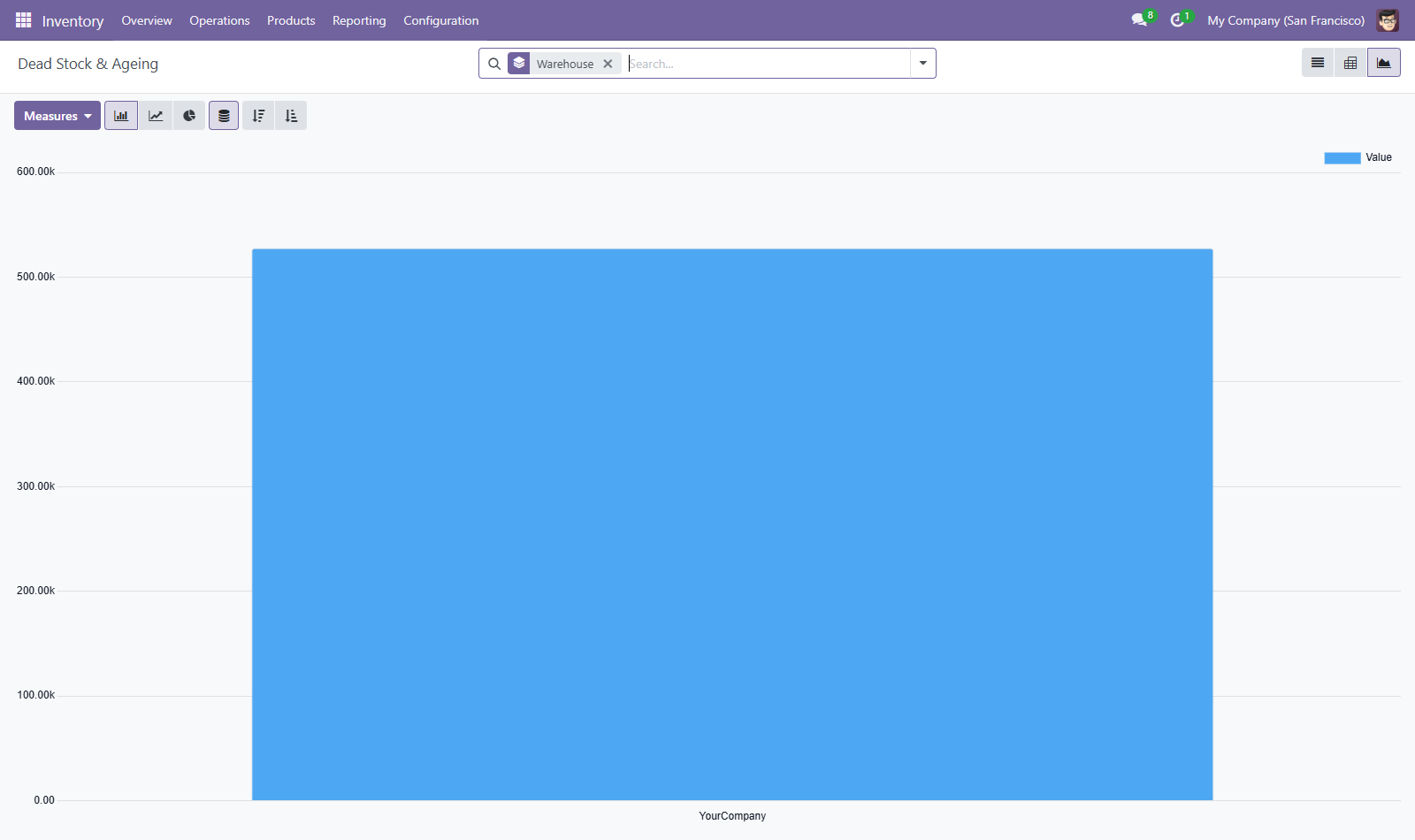Open the Configuration menu
The image size is (1415, 840).
click(441, 20)
